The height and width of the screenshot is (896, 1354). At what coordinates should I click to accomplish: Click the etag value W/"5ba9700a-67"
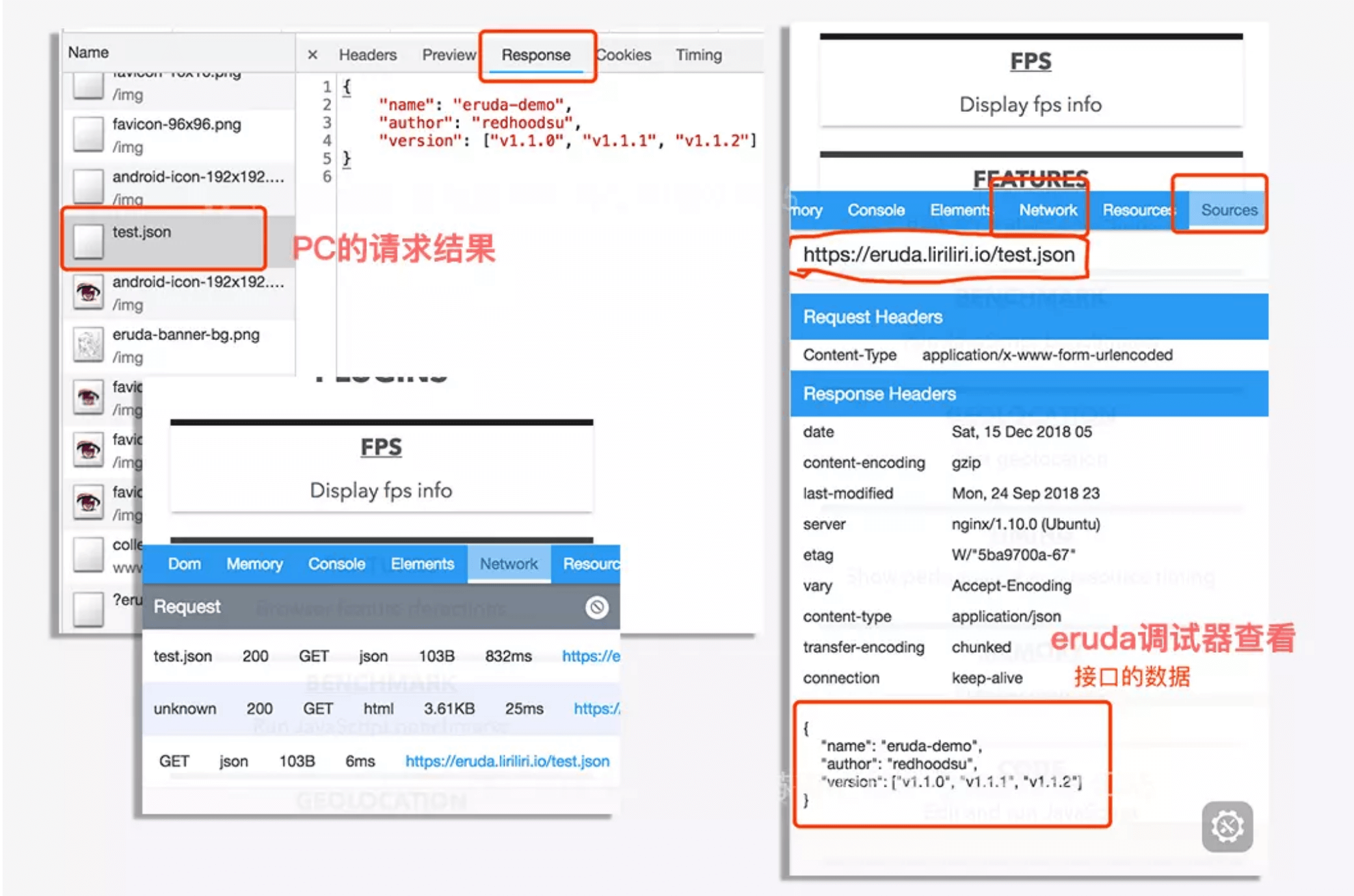point(1013,555)
